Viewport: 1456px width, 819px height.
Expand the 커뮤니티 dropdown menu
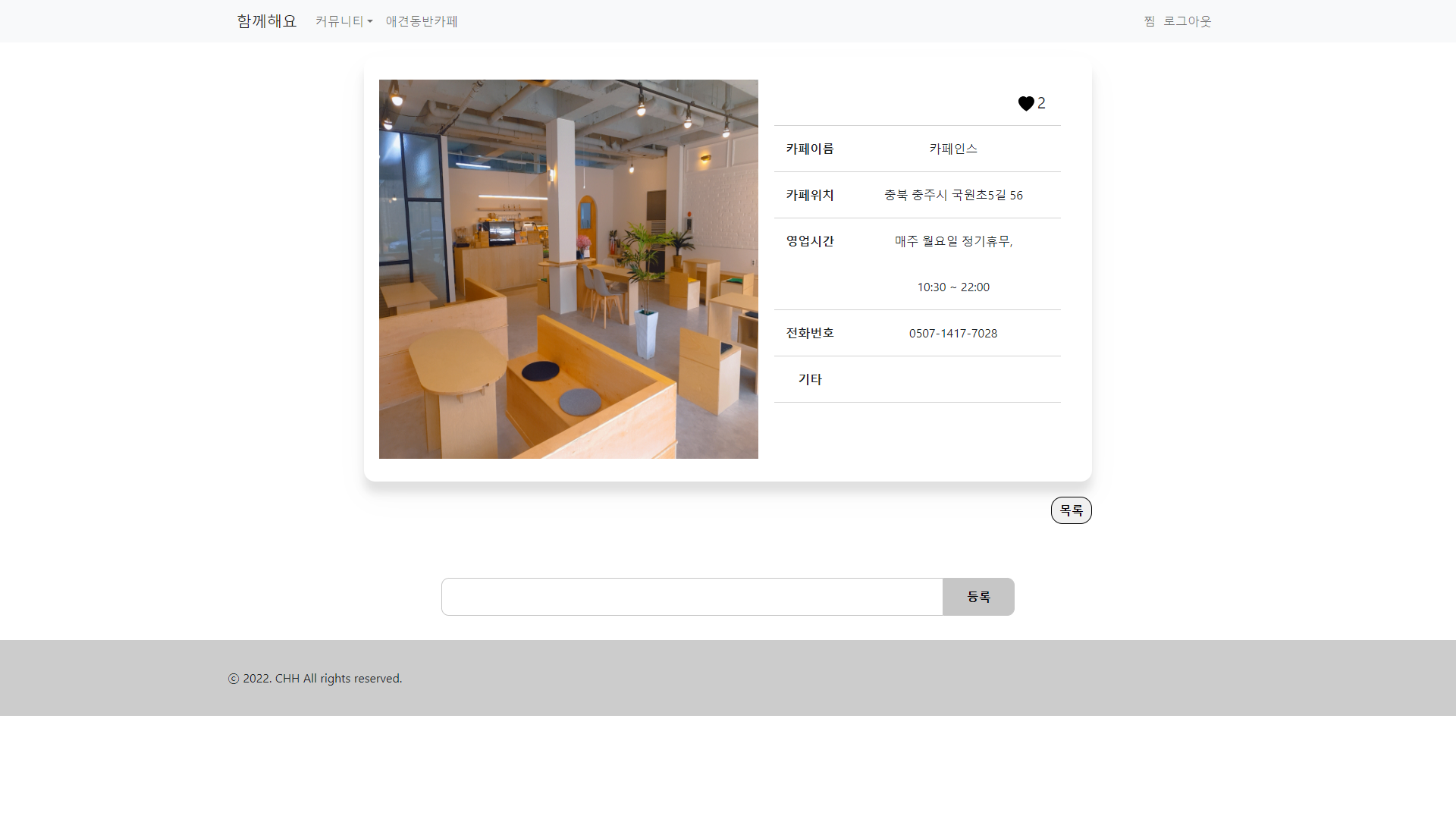coord(344,21)
